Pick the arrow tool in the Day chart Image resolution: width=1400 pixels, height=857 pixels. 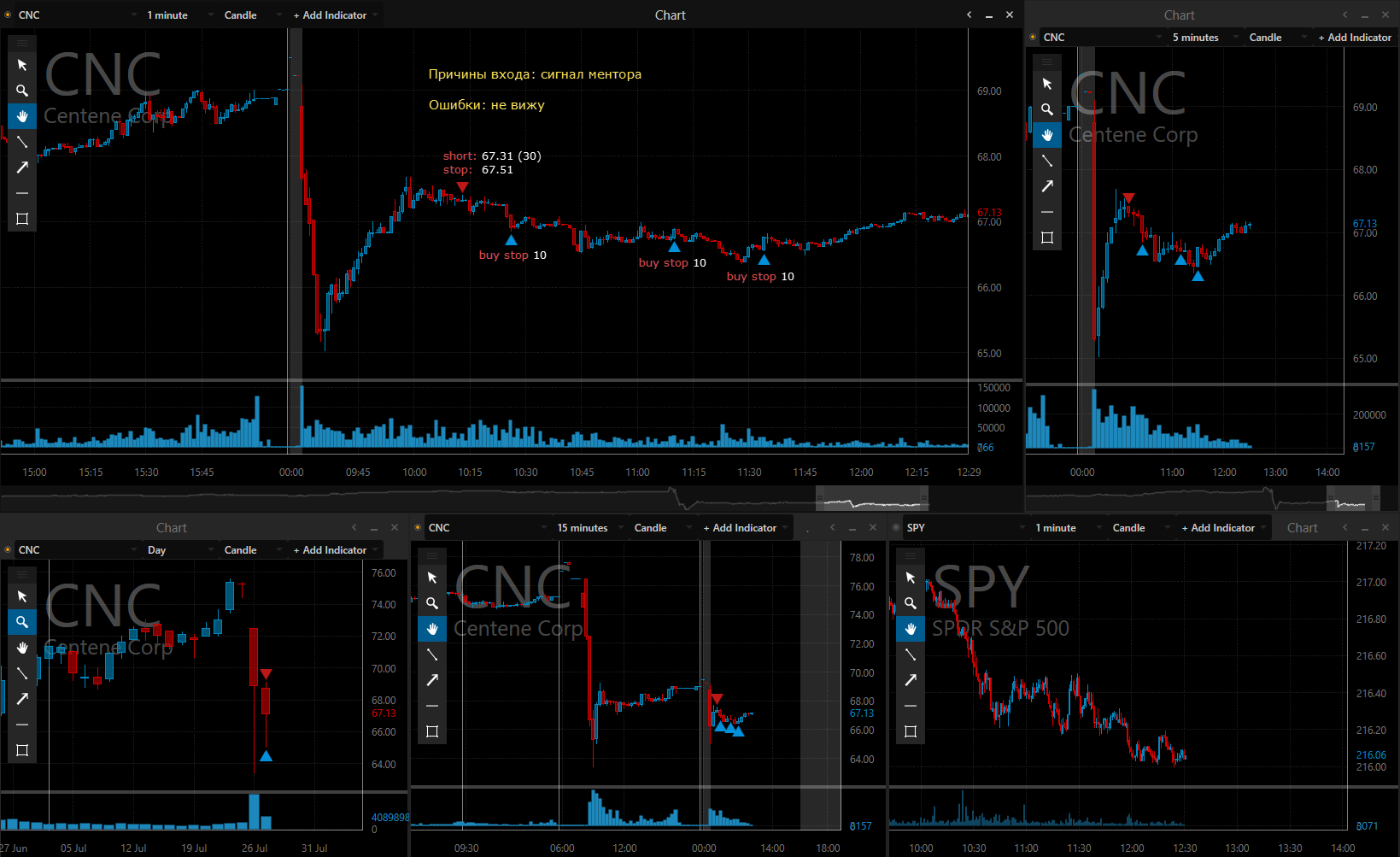click(22, 699)
